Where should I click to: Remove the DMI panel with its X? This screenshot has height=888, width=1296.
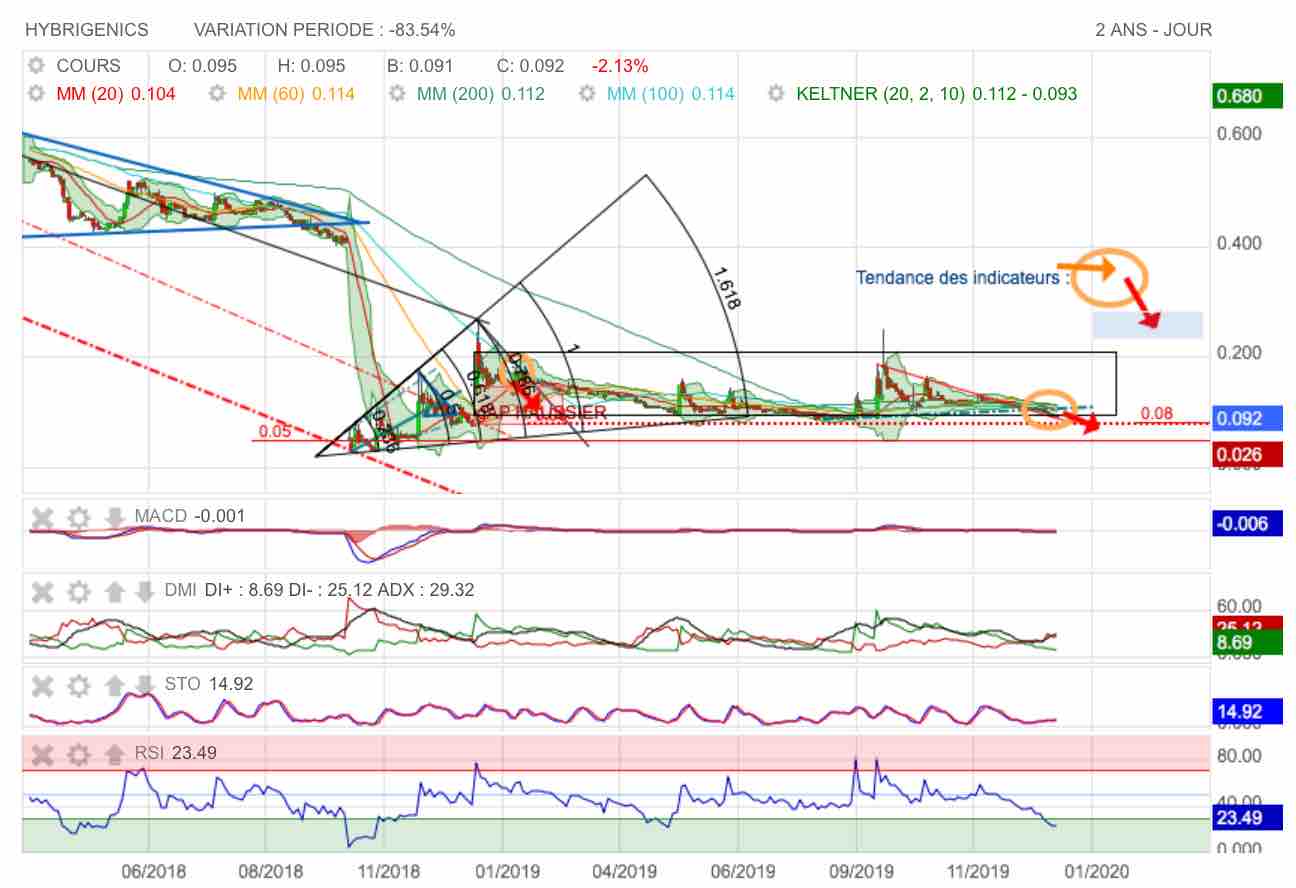coord(42,592)
